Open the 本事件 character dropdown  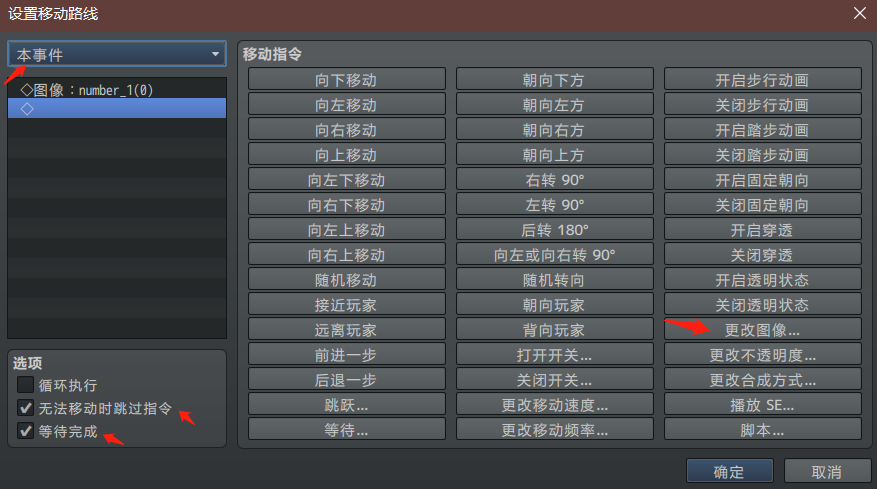coord(117,54)
